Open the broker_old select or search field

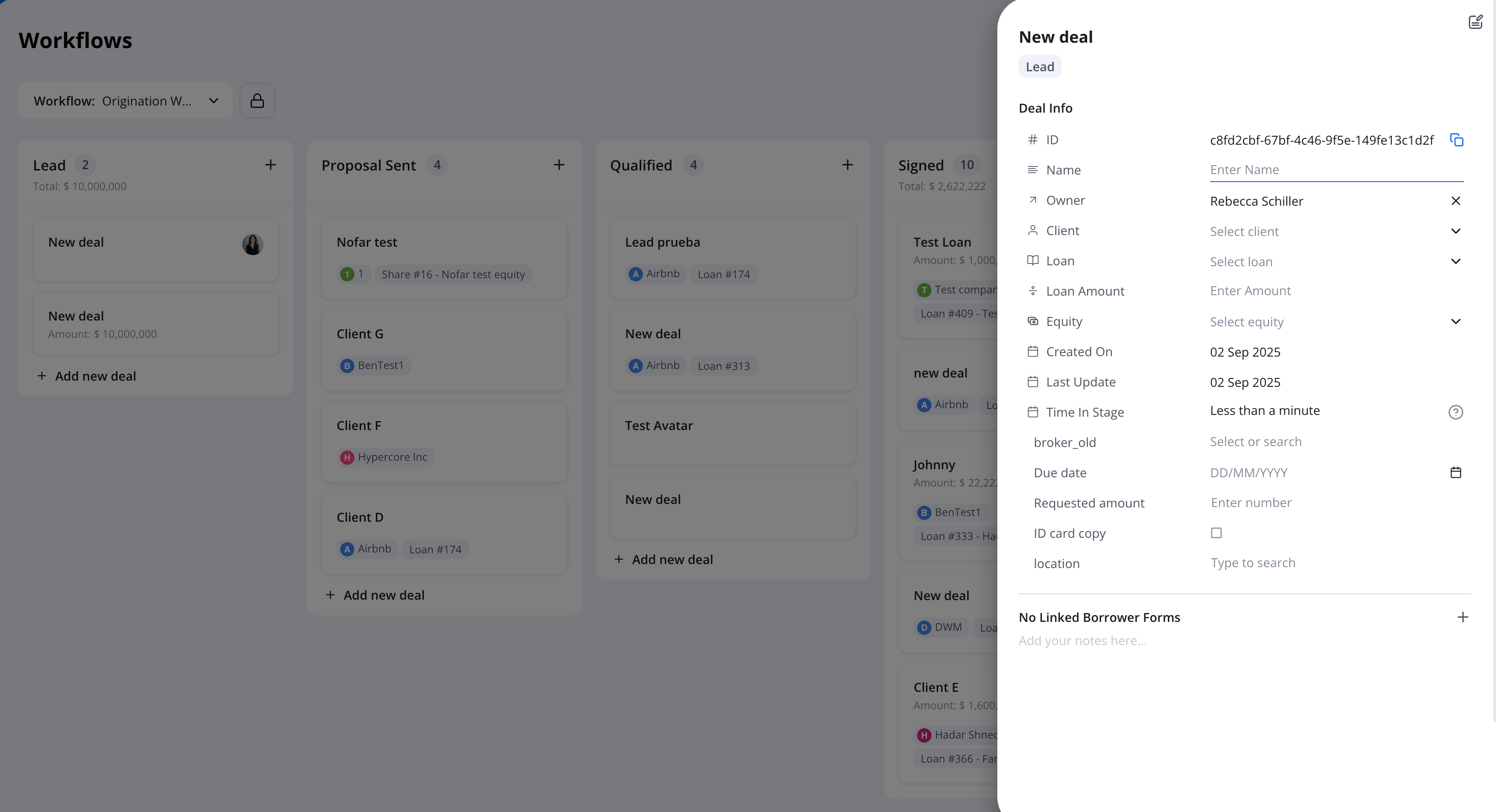pos(1336,442)
